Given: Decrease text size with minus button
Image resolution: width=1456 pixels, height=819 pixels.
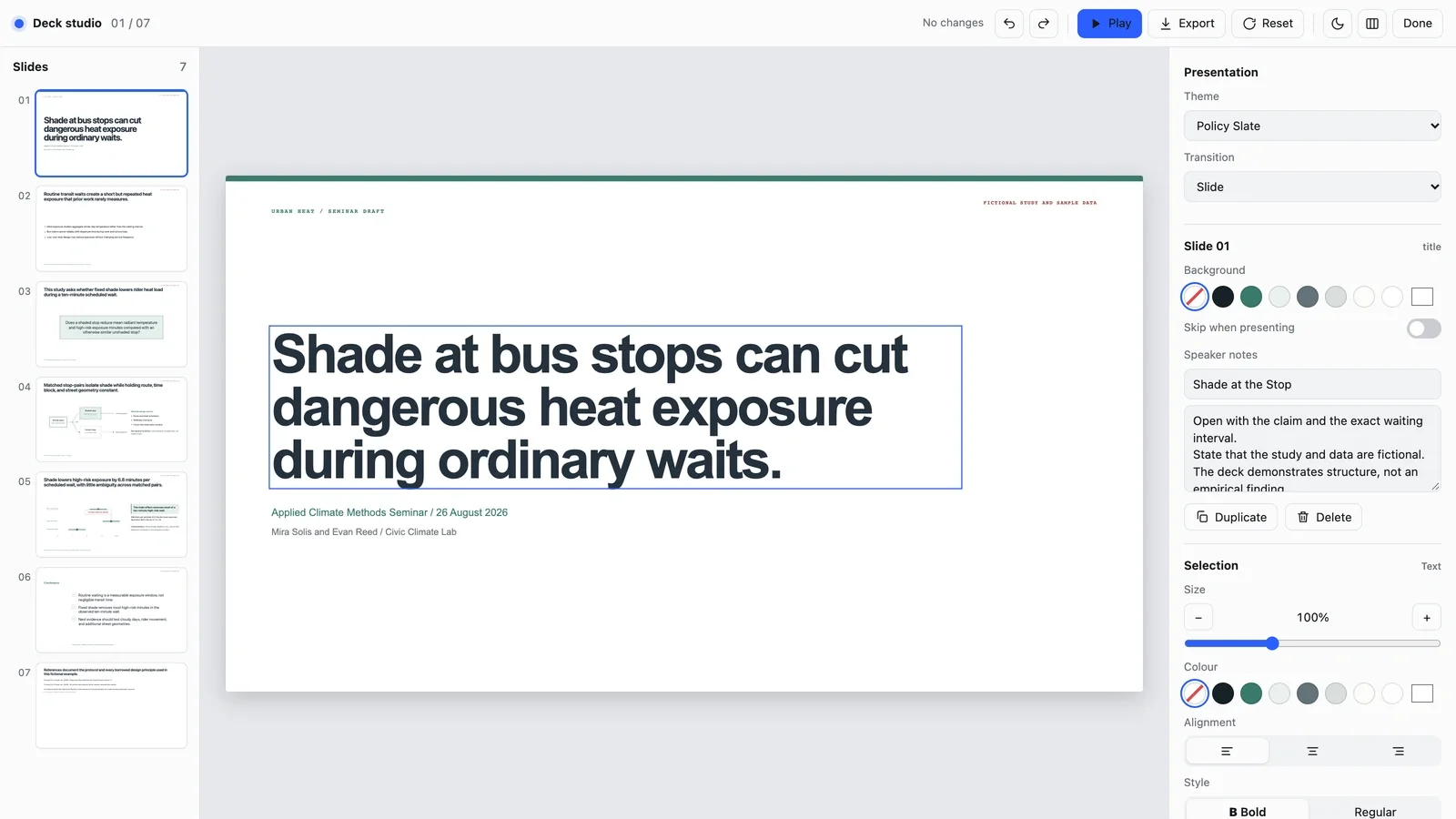Looking at the screenshot, I should (1198, 618).
